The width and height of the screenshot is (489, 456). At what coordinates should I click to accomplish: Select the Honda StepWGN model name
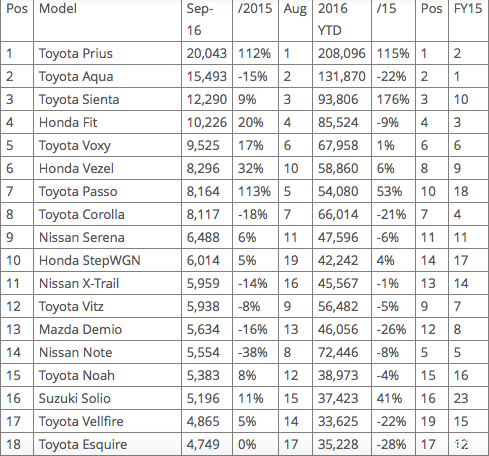[90, 260]
